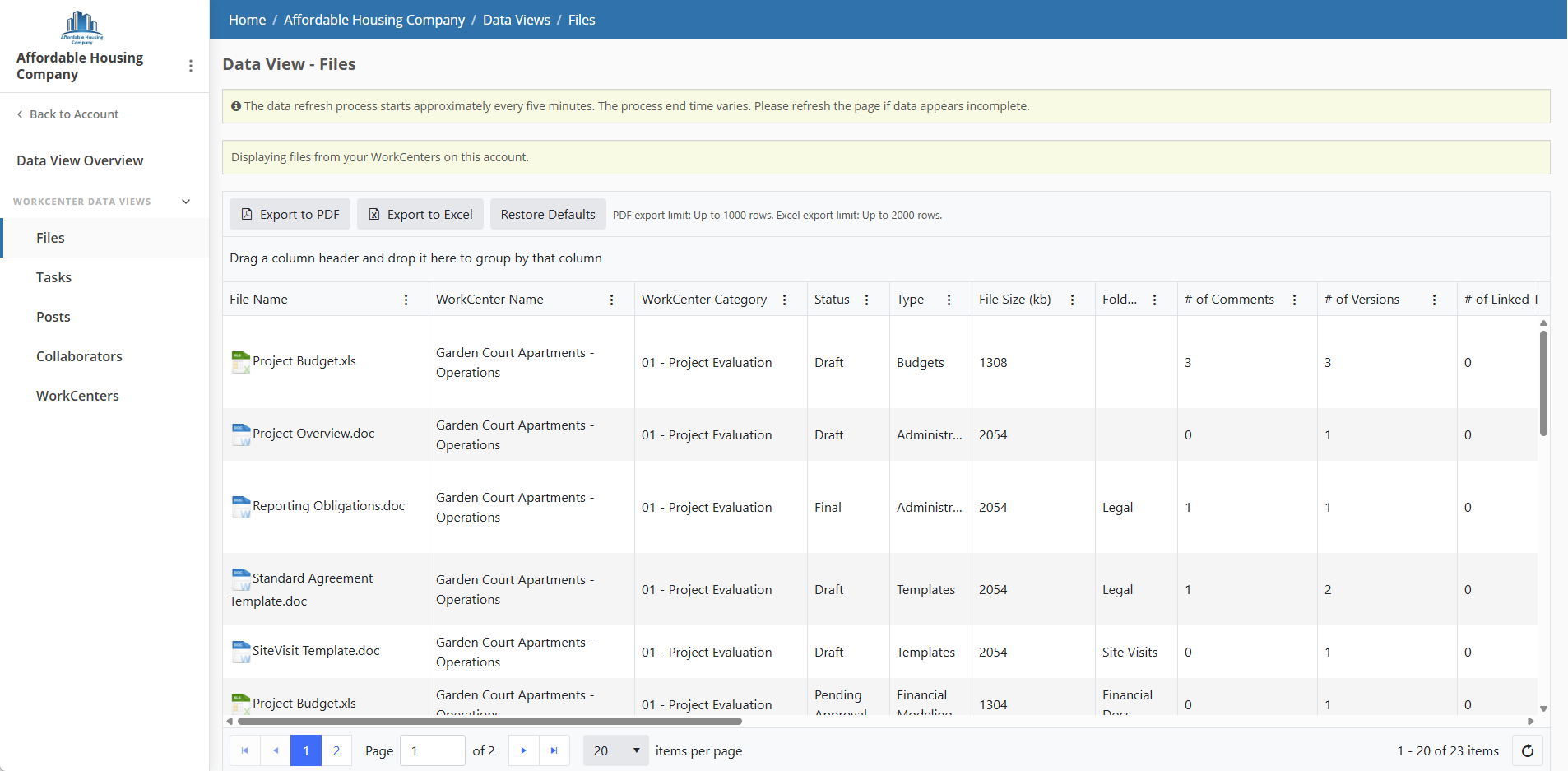Open the Tasks data view

(104, 277)
